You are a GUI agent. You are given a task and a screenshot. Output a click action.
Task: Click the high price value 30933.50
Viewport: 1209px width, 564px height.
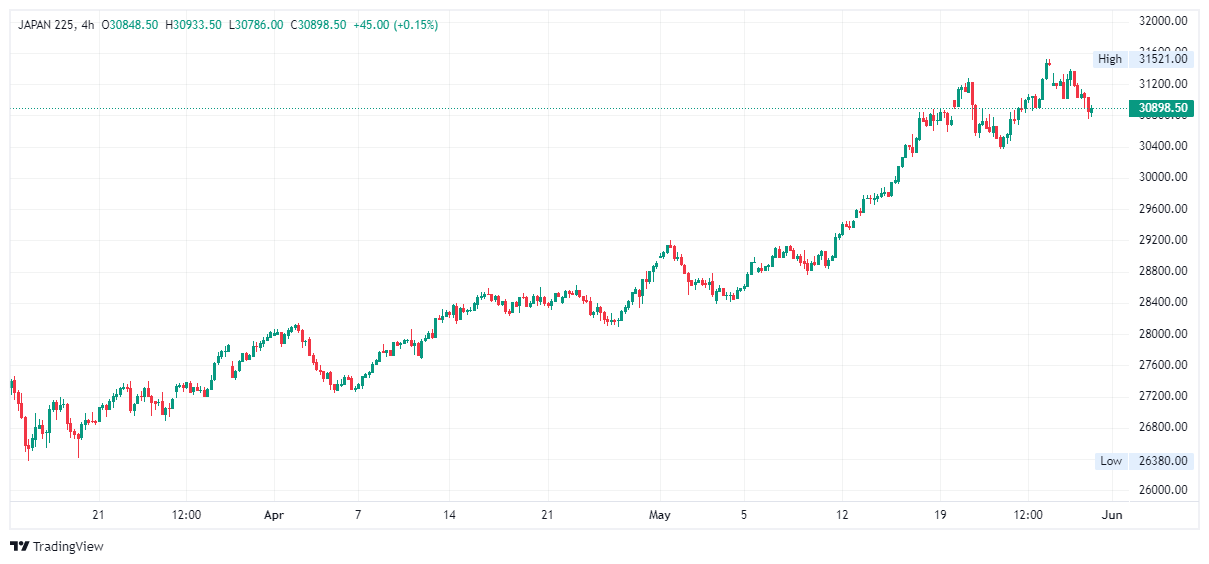tap(197, 25)
